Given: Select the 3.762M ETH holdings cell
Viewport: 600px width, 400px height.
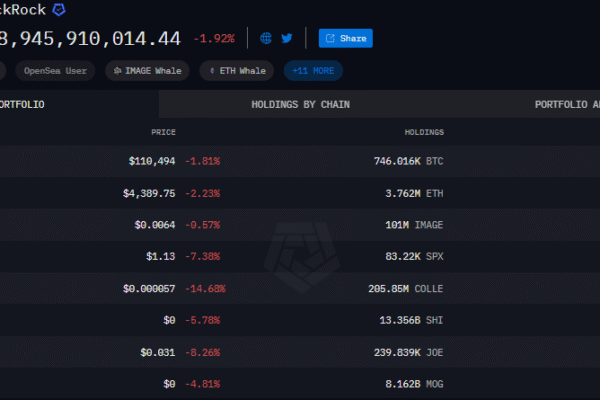Looking at the screenshot, I should (x=414, y=193).
